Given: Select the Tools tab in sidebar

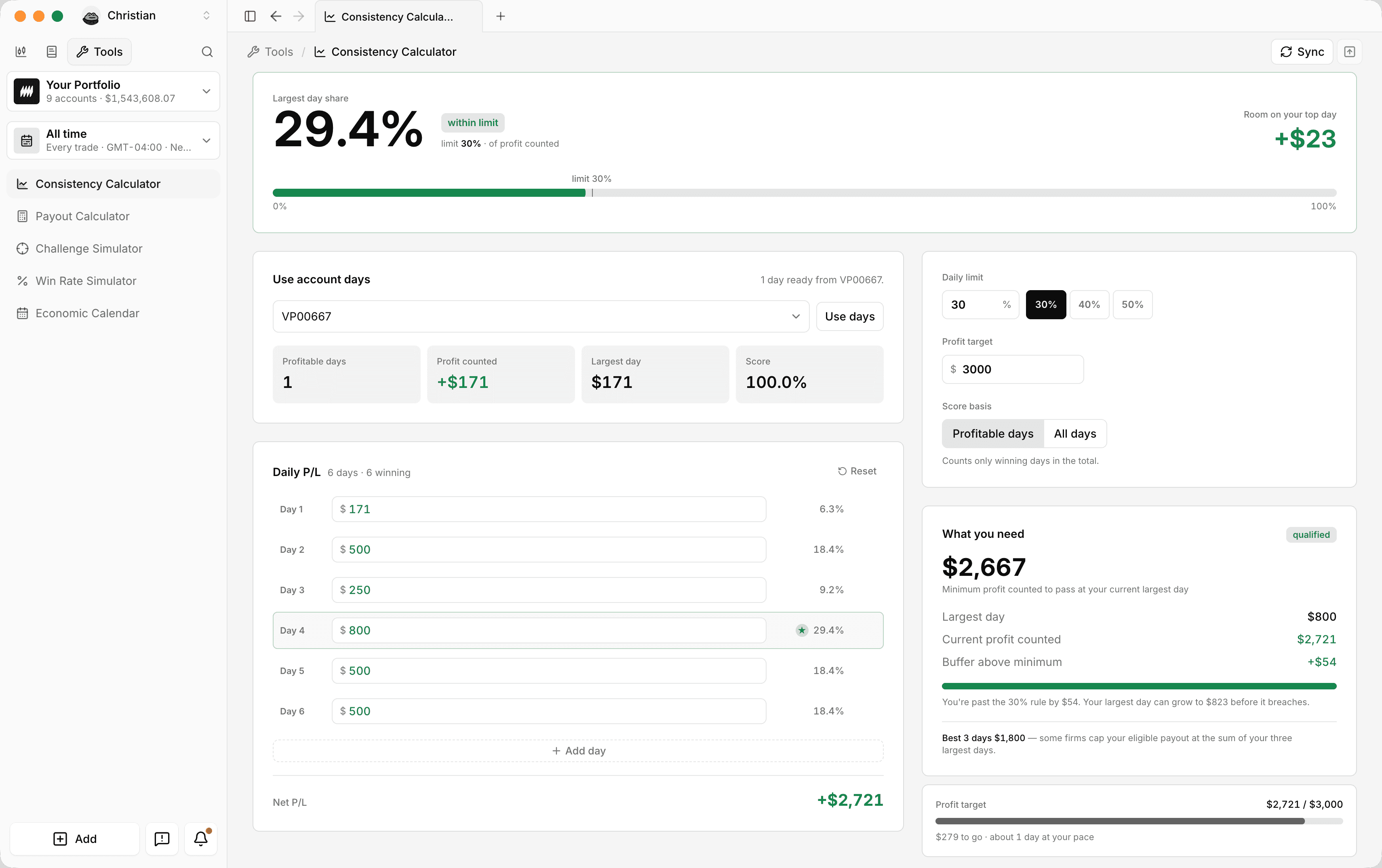Looking at the screenshot, I should [99, 52].
